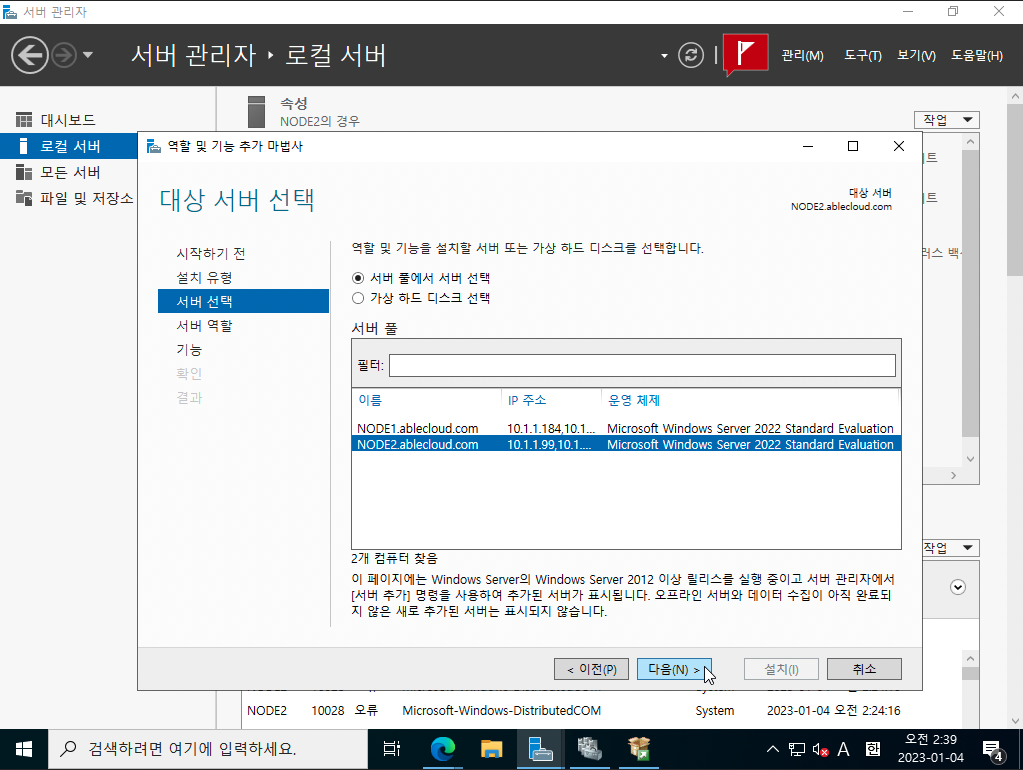Click the NODE2 server icon beside 속성
Viewport: 1023px width, 770px height.
pos(256,112)
